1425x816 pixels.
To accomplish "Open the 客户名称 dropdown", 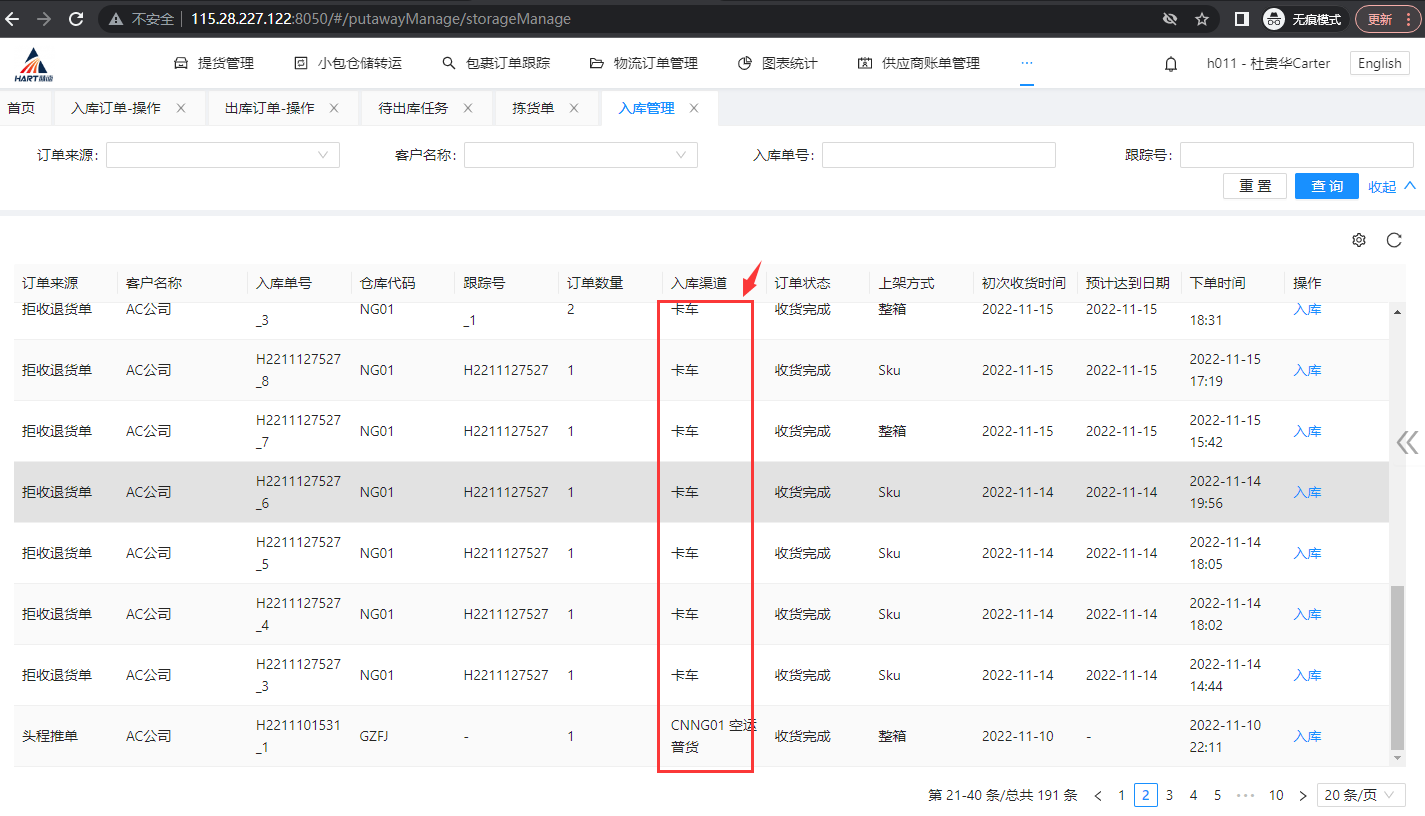I will tap(580, 155).
